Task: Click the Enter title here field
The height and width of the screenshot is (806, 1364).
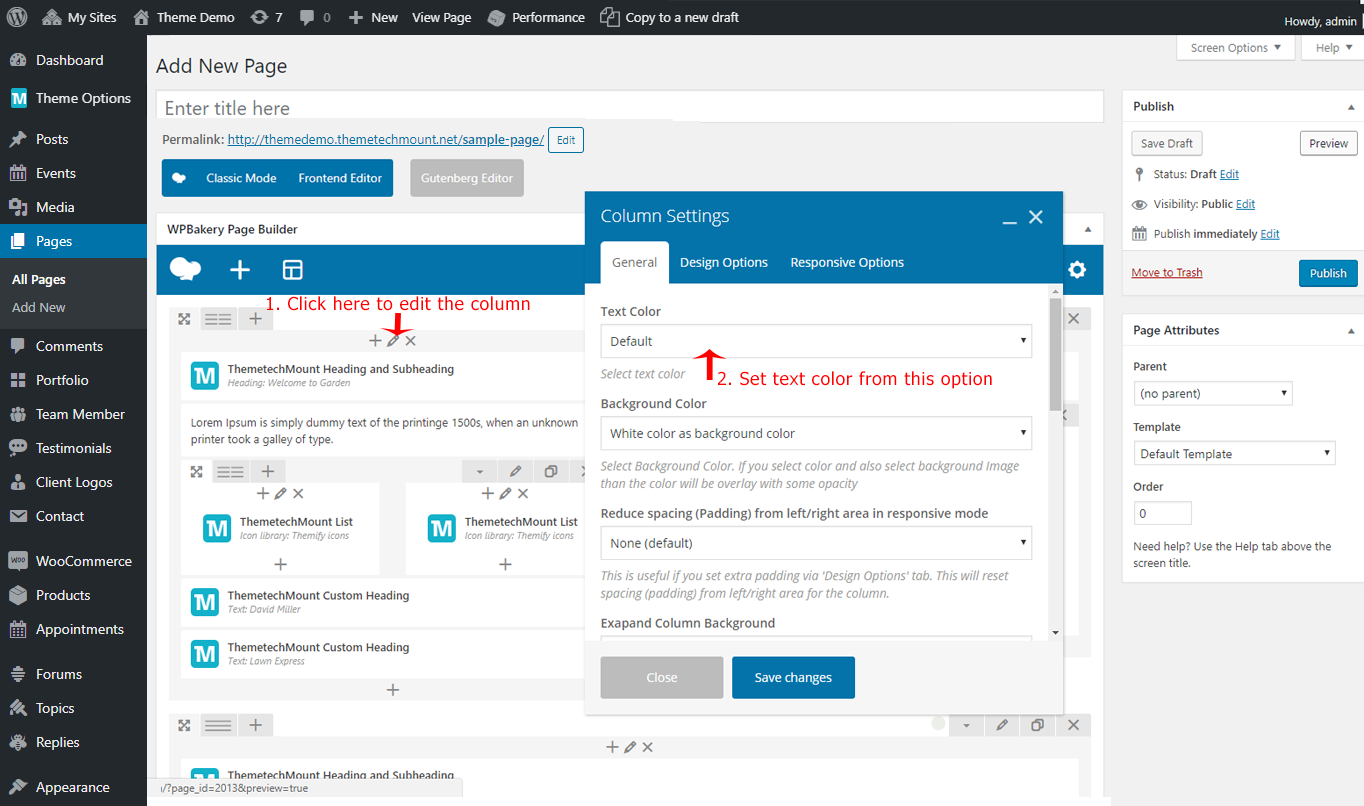Action: coord(630,108)
